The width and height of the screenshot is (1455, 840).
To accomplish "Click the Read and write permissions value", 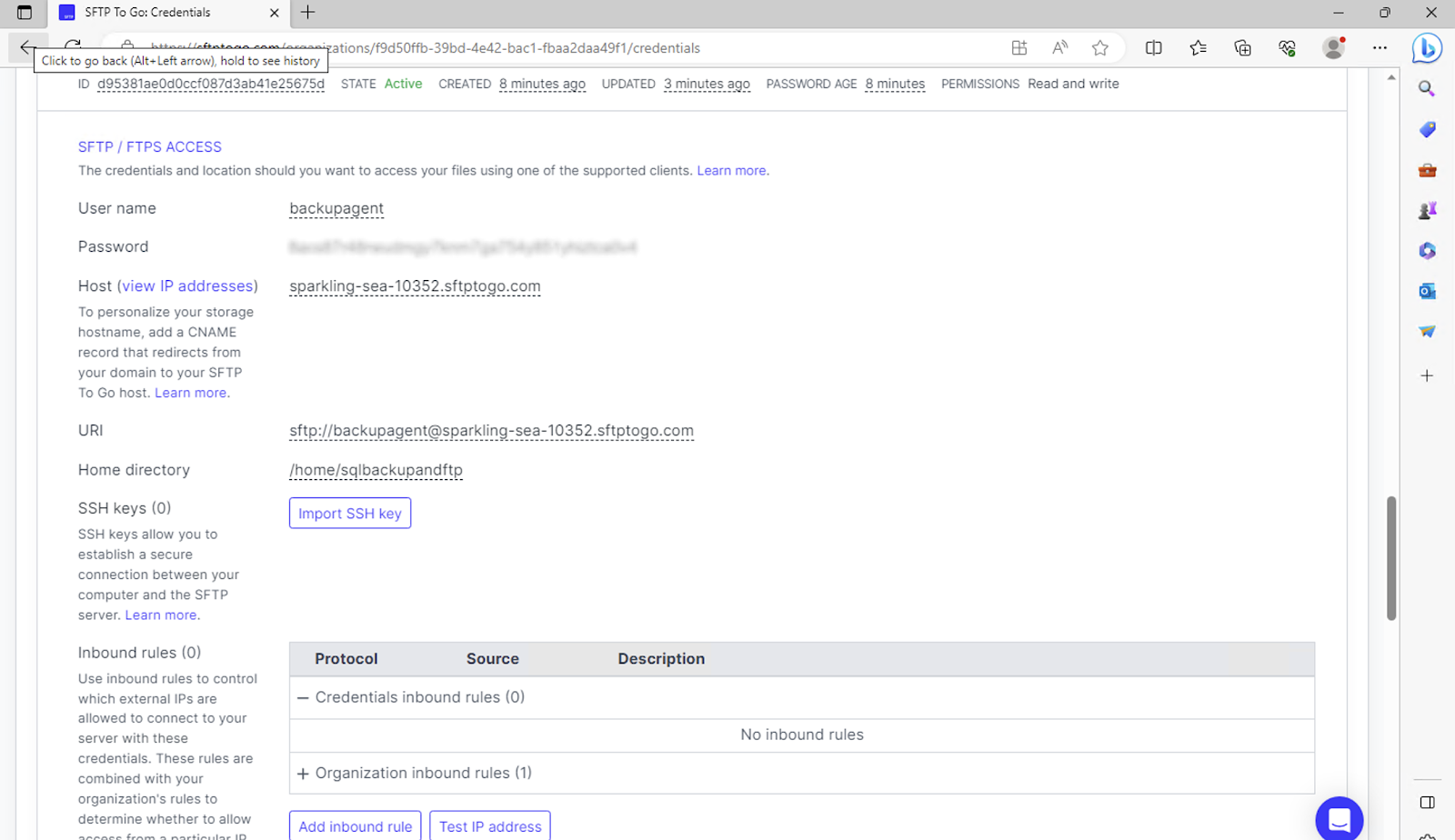I will (1073, 84).
